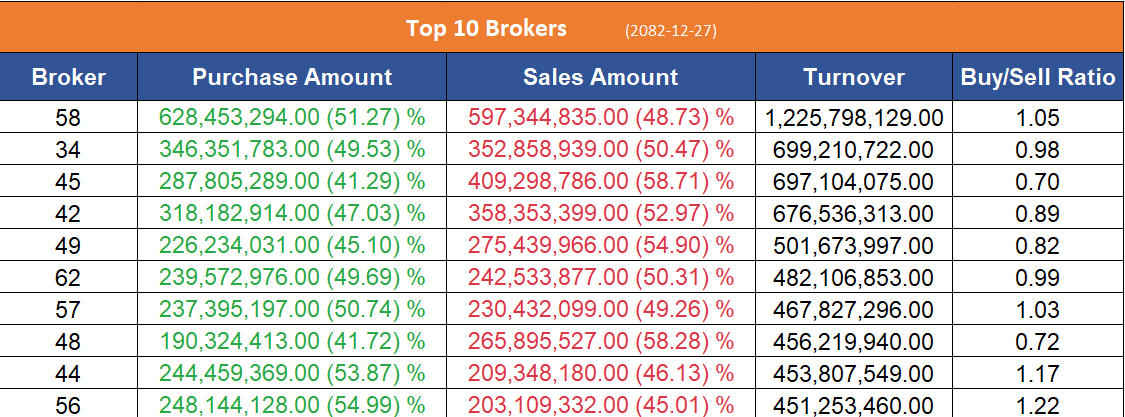The height and width of the screenshot is (417, 1125).
Task: Click turnover value 1,225,798,129.00
Action: pyautogui.click(x=854, y=118)
